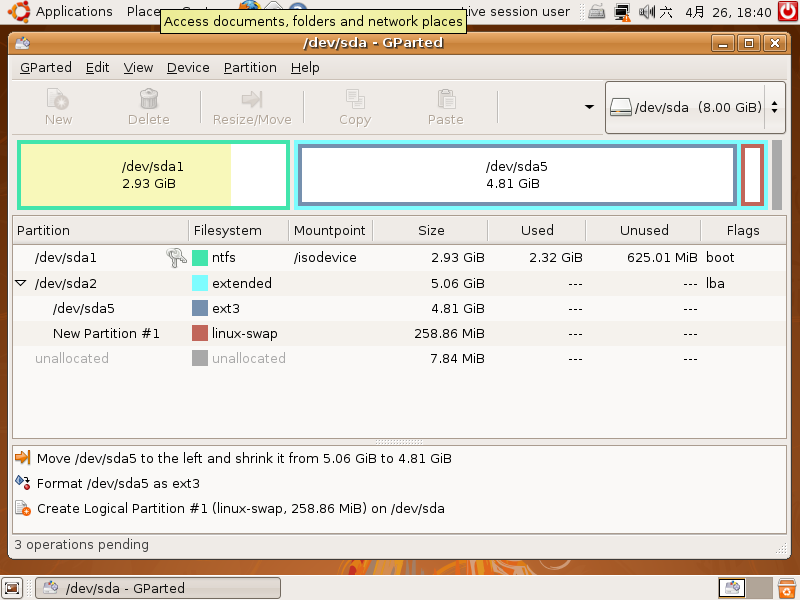Click the /isodevice mountpoint cell

[325, 257]
